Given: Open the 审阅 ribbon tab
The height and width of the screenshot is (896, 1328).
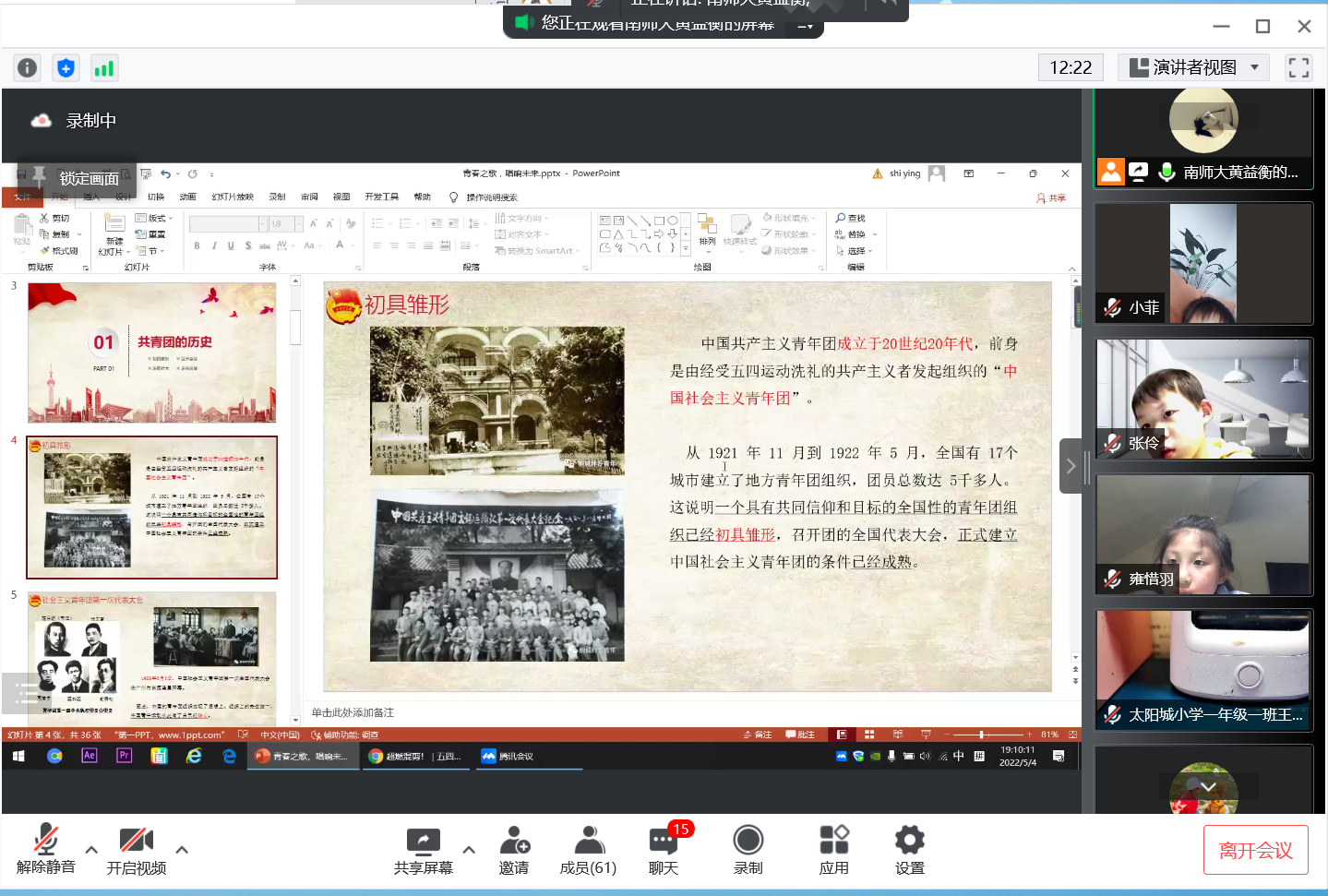Looking at the screenshot, I should [x=308, y=197].
